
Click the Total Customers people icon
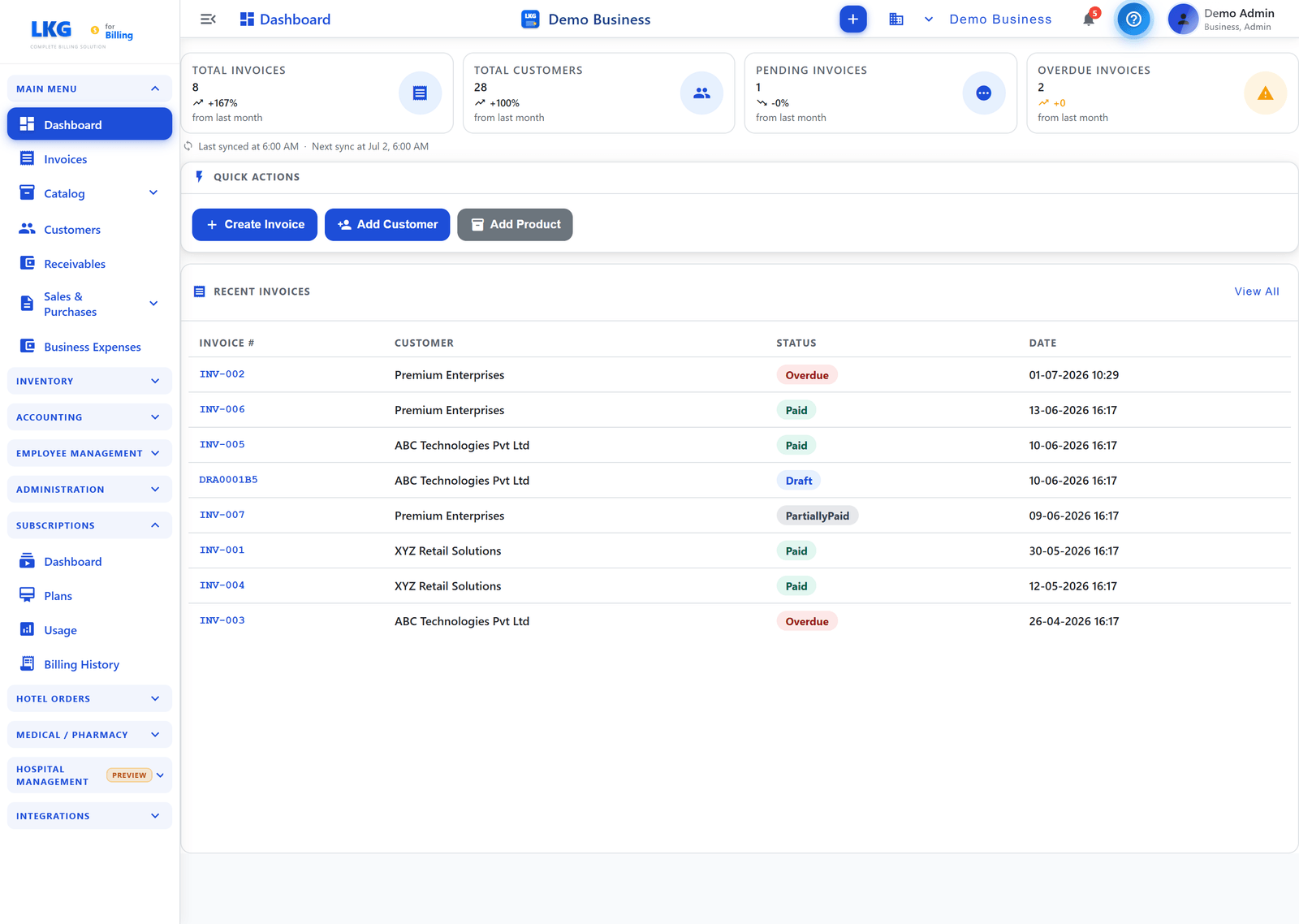tap(701, 93)
